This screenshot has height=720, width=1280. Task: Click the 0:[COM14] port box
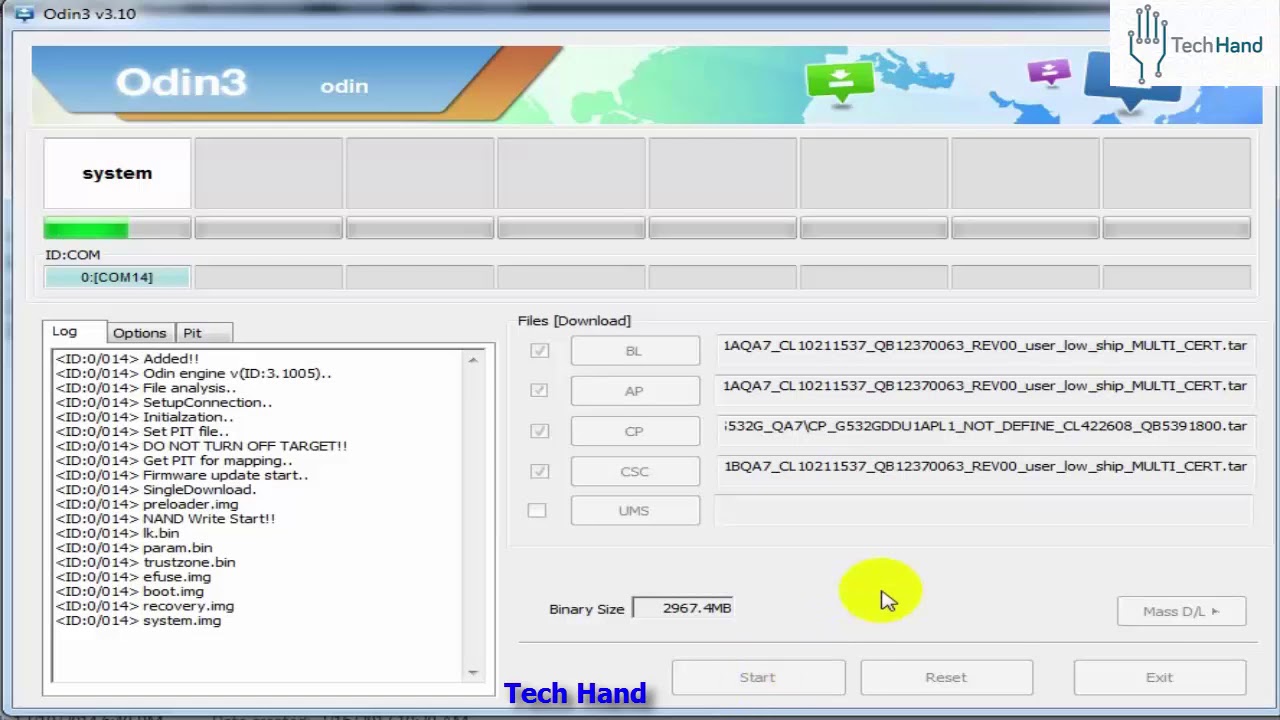click(x=117, y=277)
